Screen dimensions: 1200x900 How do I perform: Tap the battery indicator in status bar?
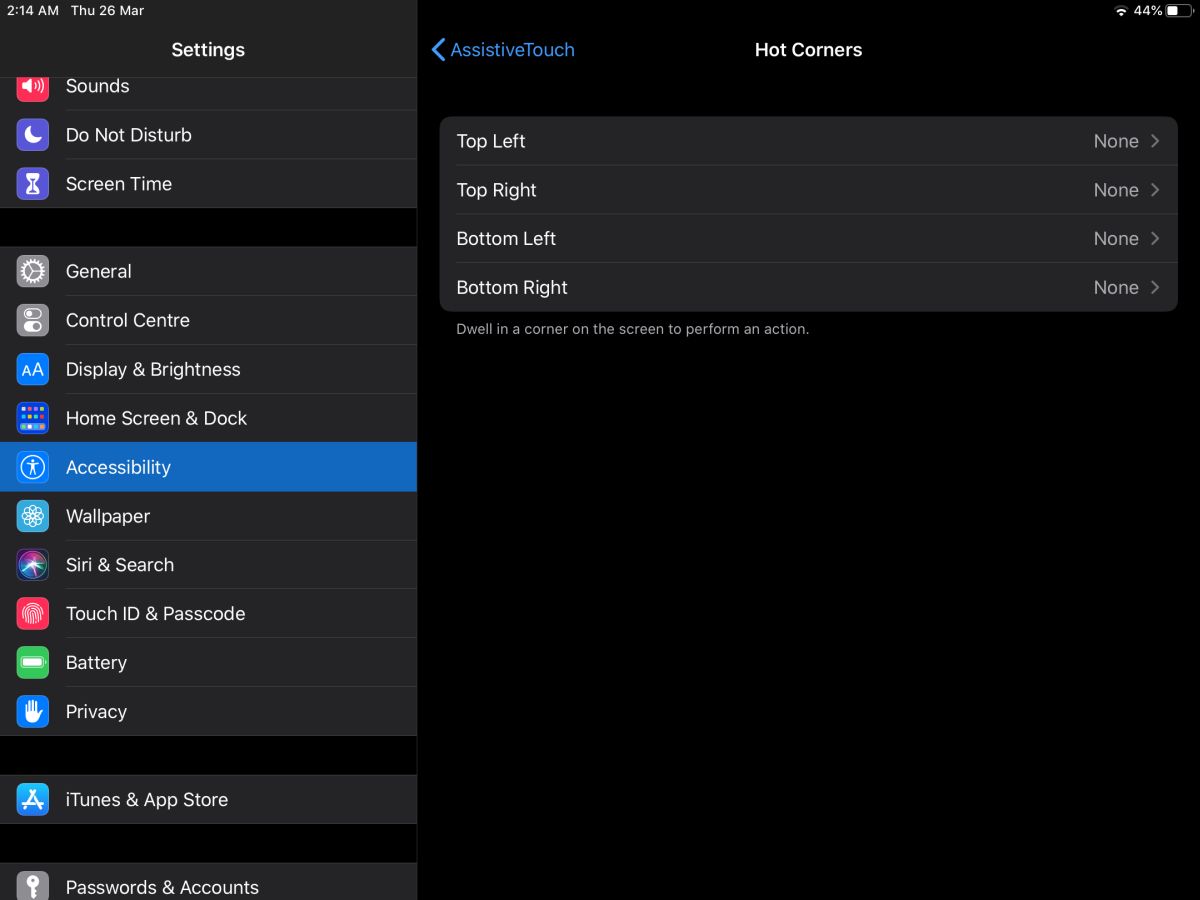(x=1178, y=11)
